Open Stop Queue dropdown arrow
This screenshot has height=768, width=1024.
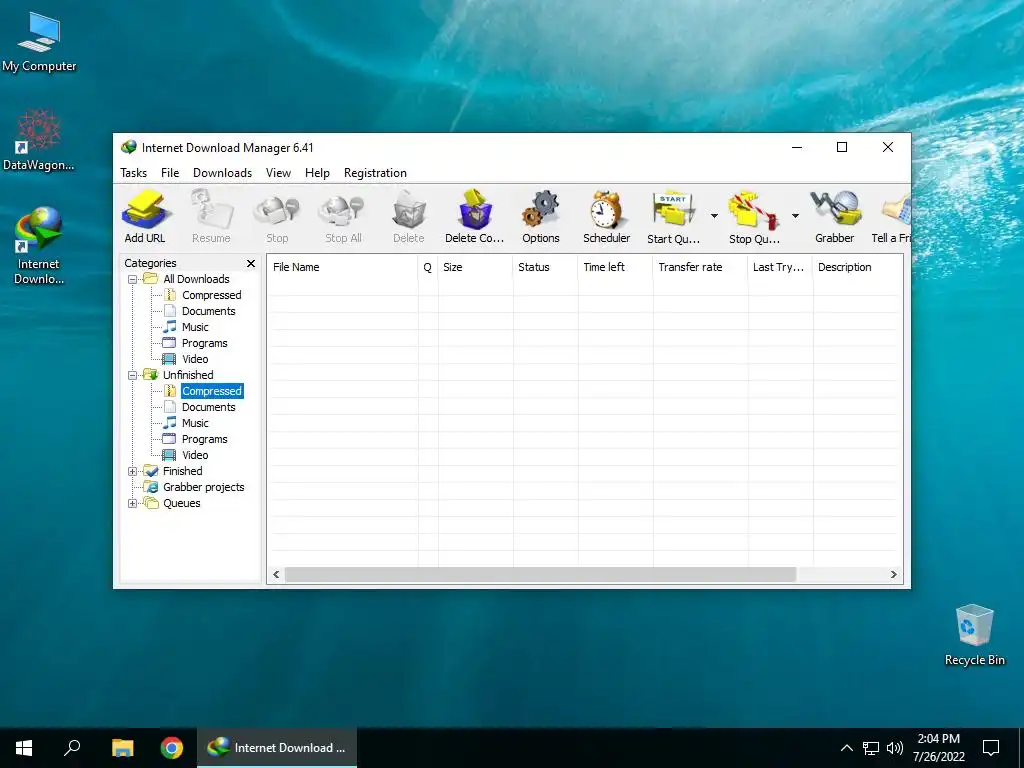click(x=795, y=216)
